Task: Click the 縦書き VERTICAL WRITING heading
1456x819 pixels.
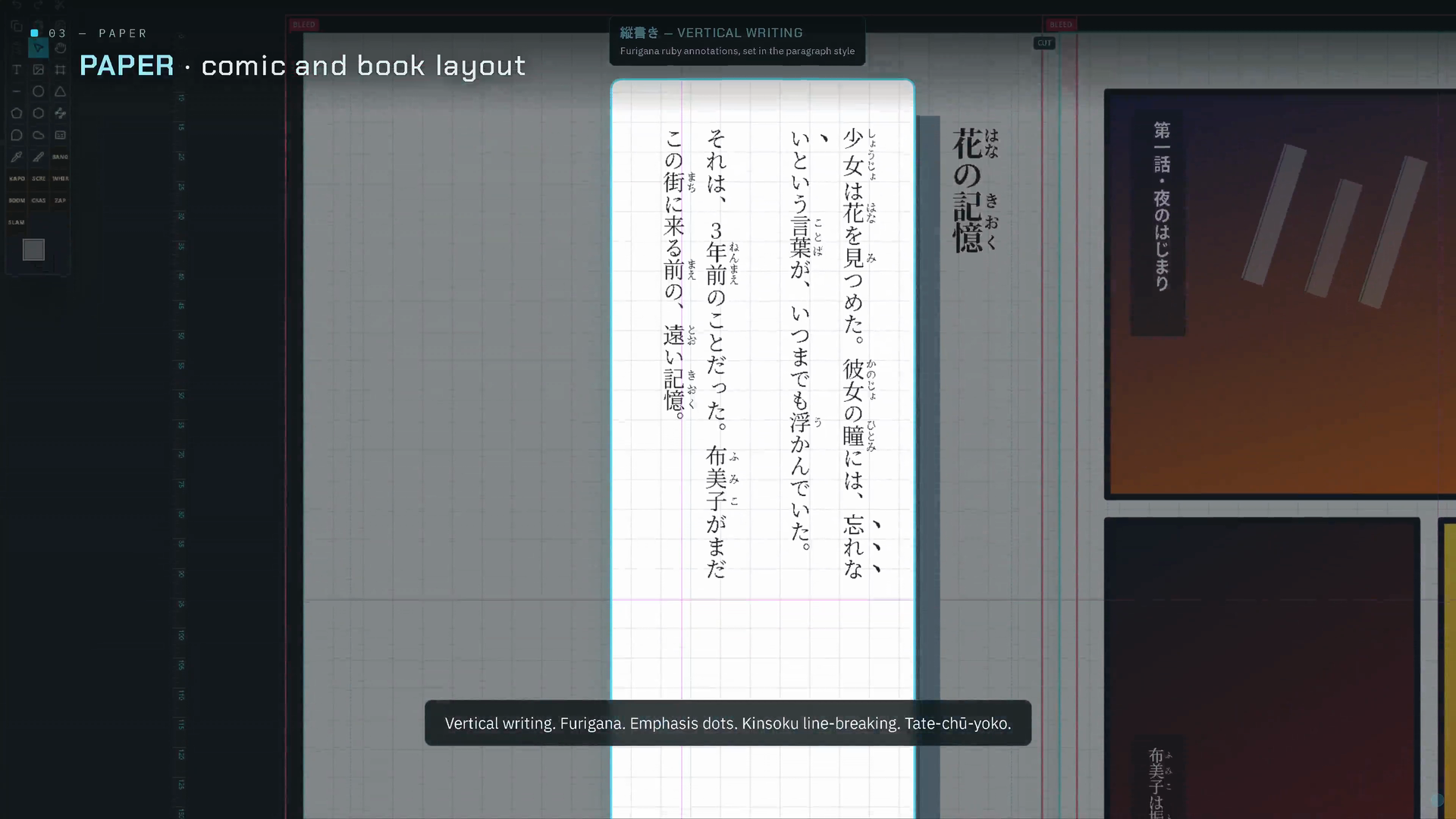Action: (x=711, y=33)
